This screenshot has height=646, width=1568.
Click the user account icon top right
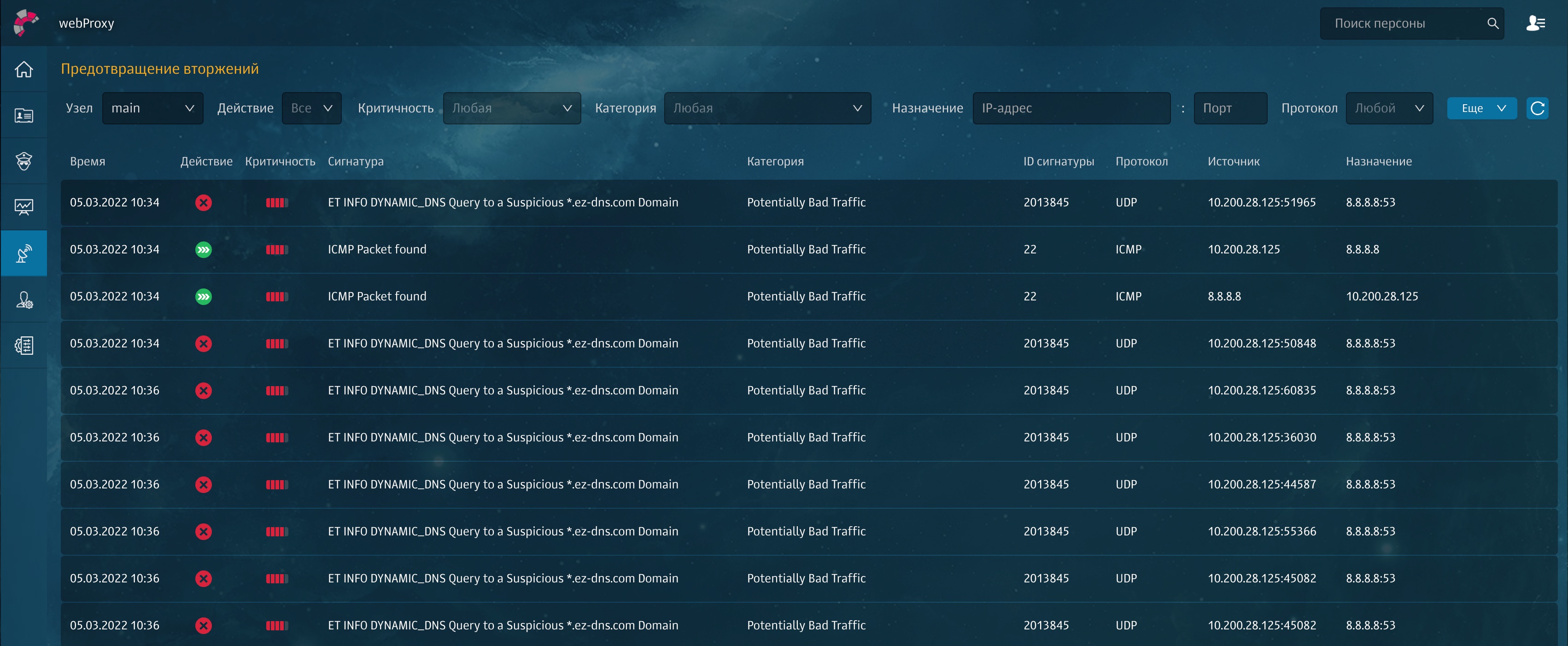1535,23
